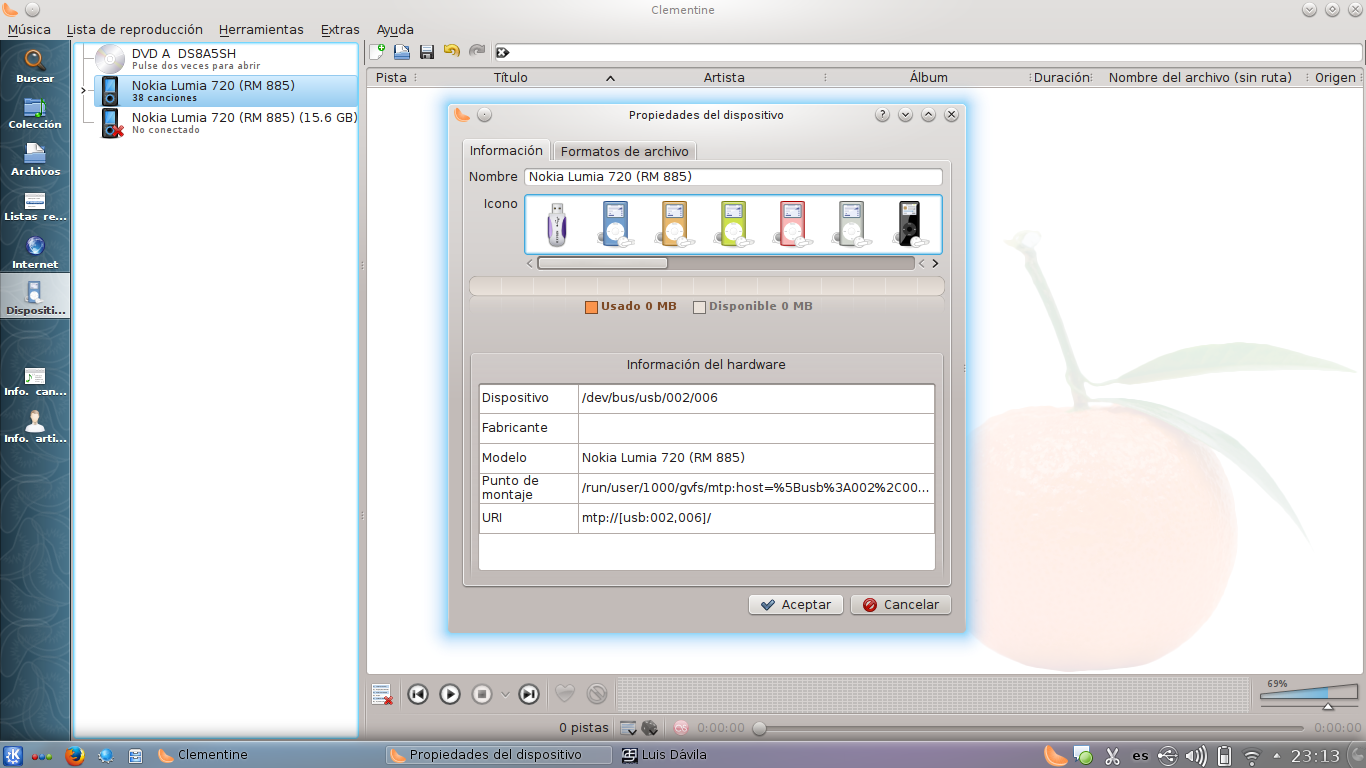This screenshot has height=768, width=1366.
Task: Open the Colección sidebar panel
Action: 35,113
